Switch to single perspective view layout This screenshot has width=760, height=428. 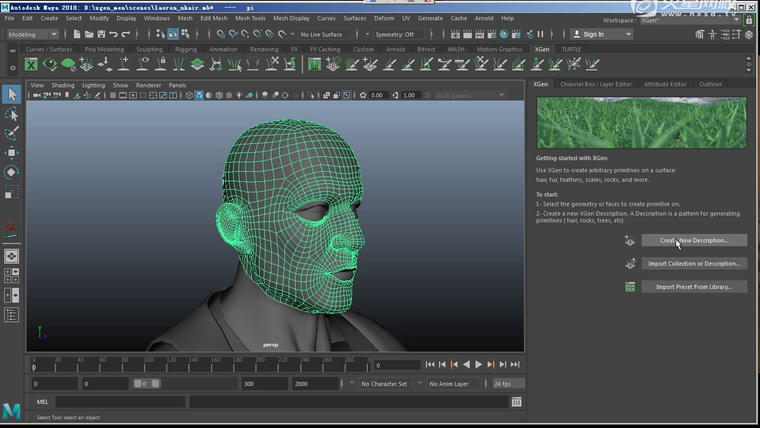(12, 257)
